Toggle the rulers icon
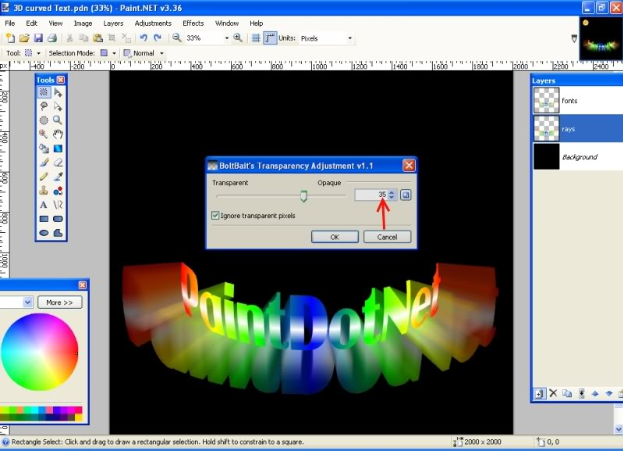623x451 pixels. pyautogui.click(x=270, y=38)
